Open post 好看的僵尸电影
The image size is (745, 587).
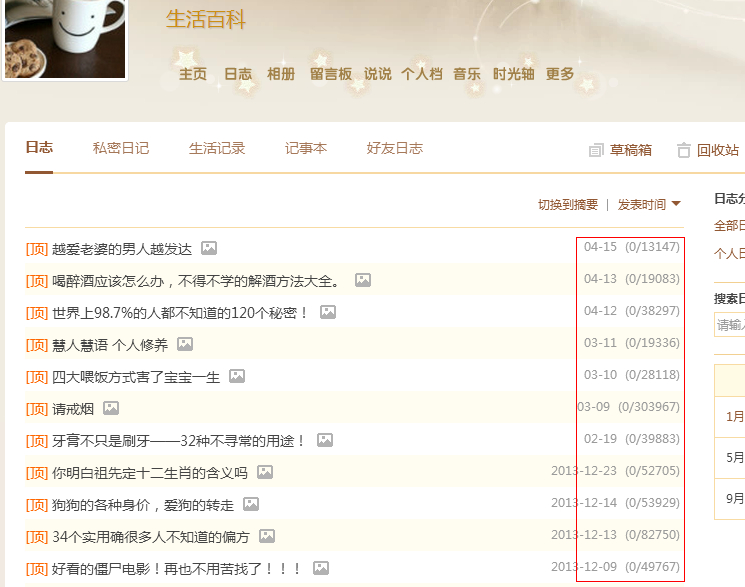(176, 568)
